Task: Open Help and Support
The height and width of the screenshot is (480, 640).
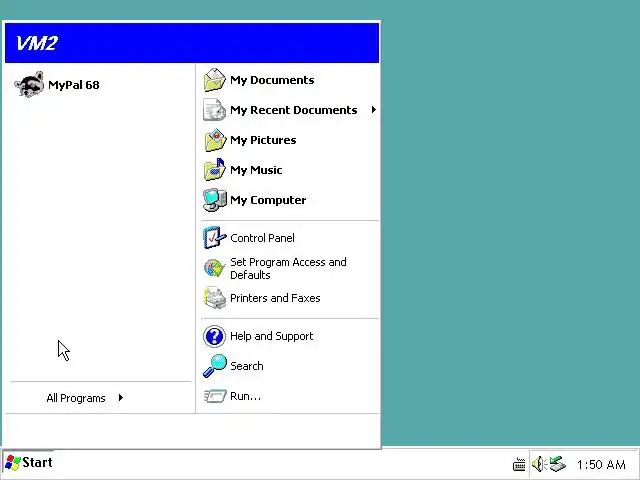Action: click(290, 336)
